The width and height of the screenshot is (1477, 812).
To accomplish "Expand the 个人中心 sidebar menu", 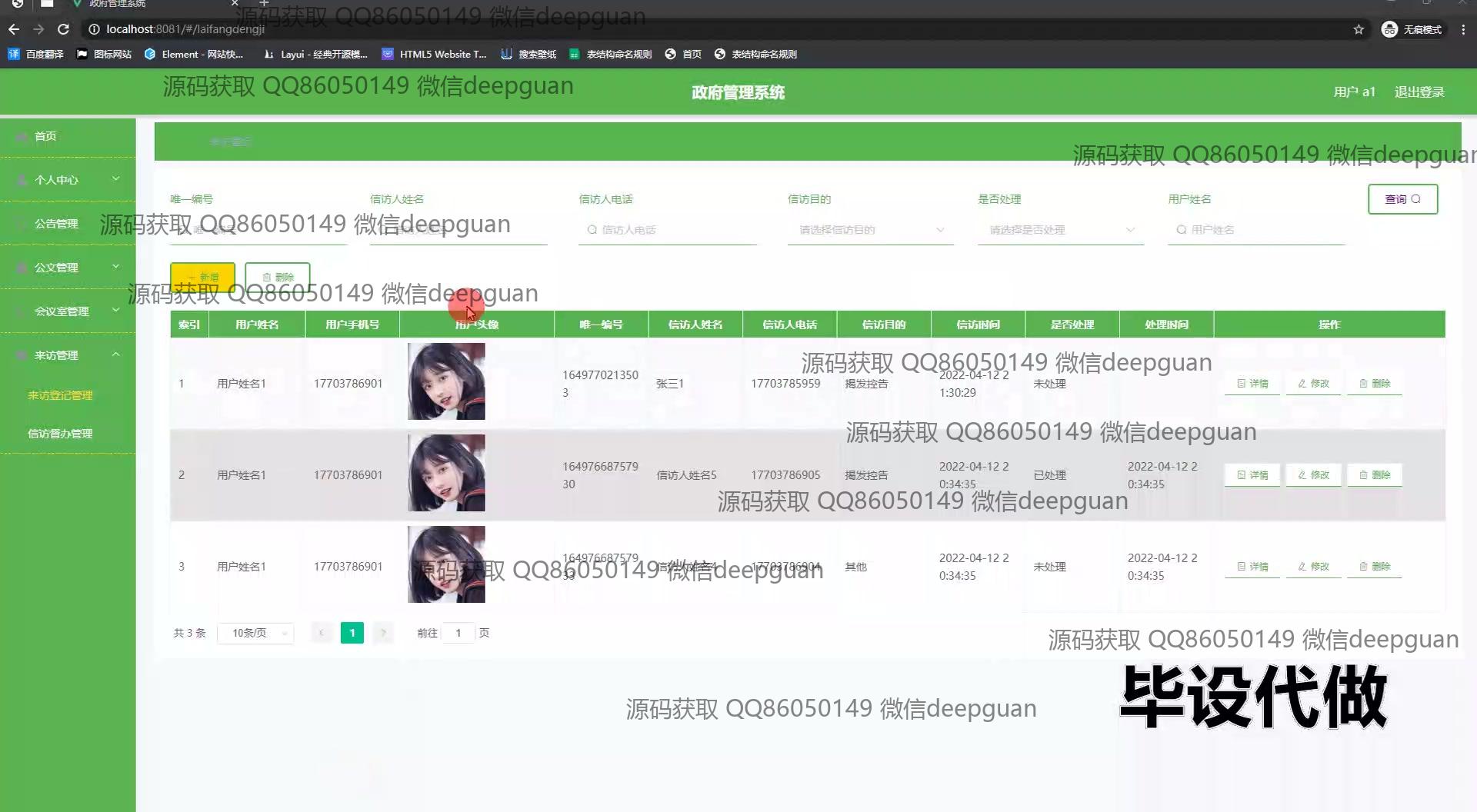I will pos(68,180).
